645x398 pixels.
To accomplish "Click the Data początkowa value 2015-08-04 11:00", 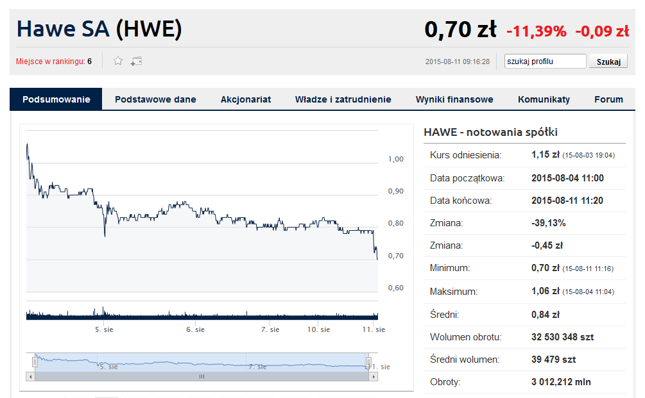I will pos(567,178).
